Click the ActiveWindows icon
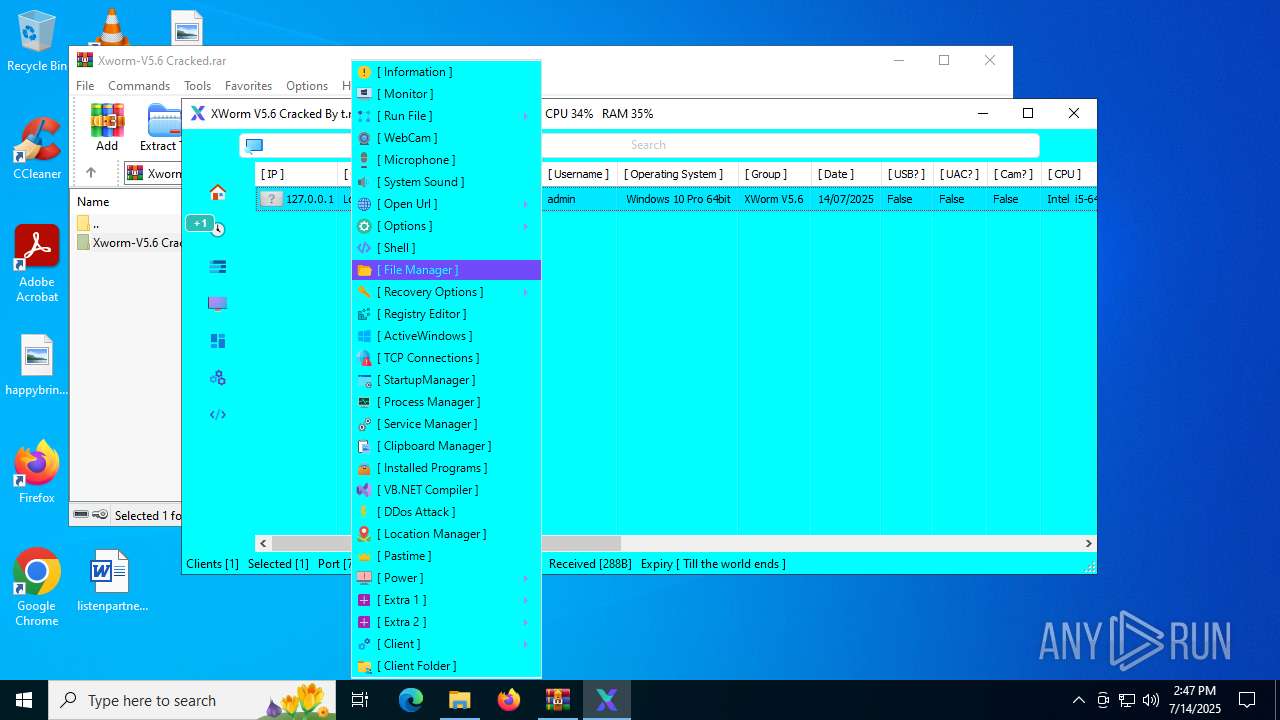Image resolution: width=1280 pixels, height=720 pixels. coord(365,336)
